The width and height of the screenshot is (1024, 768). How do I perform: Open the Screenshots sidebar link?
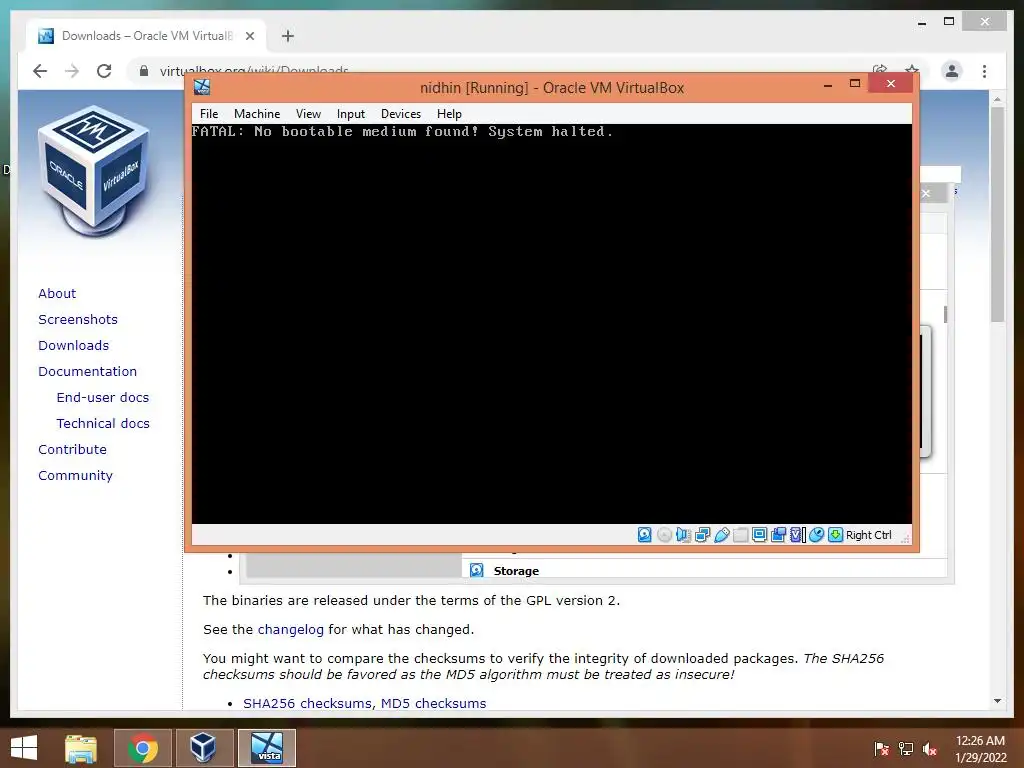(78, 319)
